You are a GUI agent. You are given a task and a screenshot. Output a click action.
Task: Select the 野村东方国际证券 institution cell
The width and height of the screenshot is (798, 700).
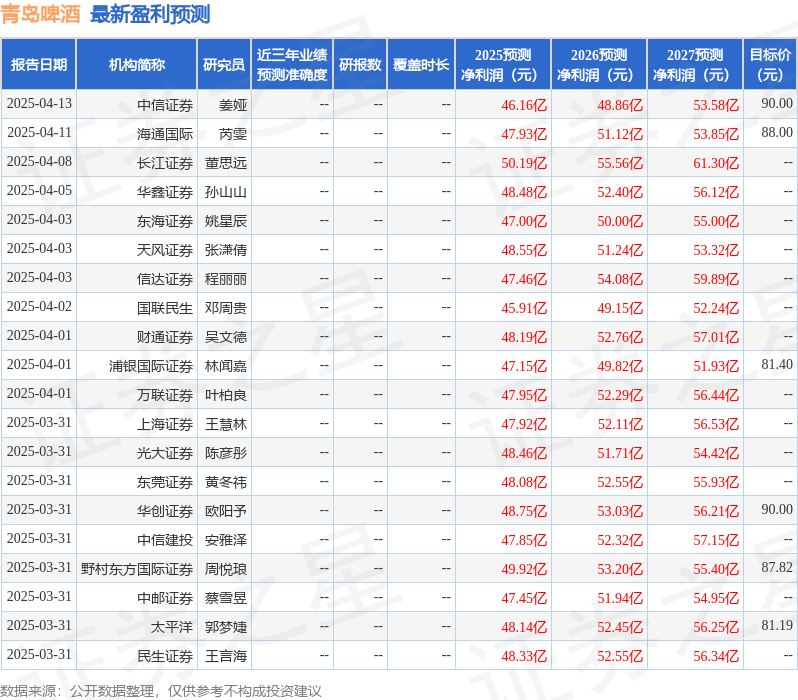[x=137, y=570]
